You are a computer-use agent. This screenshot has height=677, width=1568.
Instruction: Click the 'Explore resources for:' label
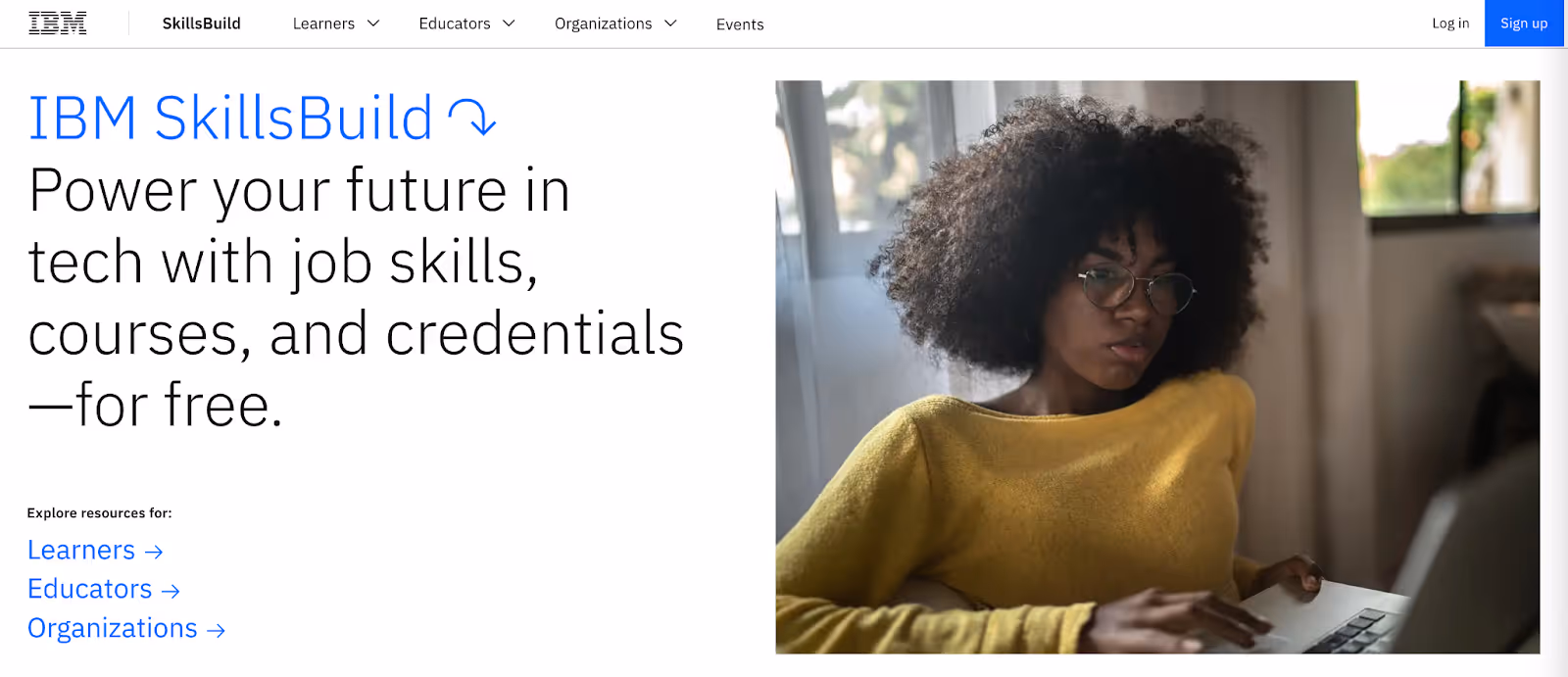click(x=100, y=513)
